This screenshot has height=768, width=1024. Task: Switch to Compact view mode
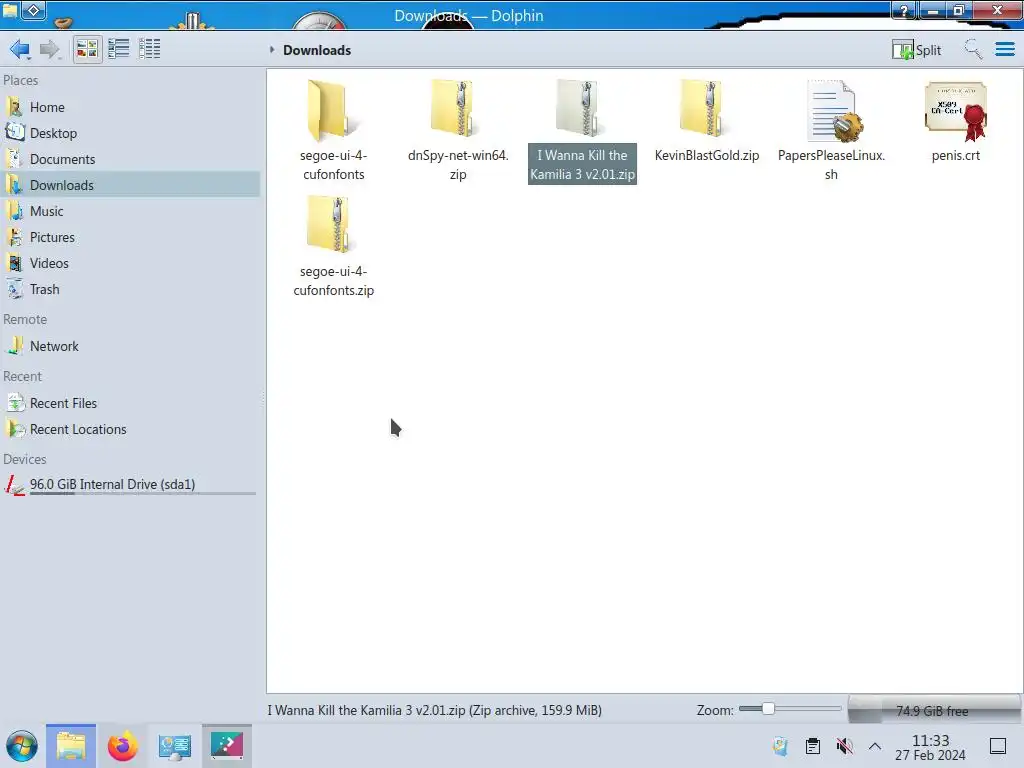click(x=118, y=49)
